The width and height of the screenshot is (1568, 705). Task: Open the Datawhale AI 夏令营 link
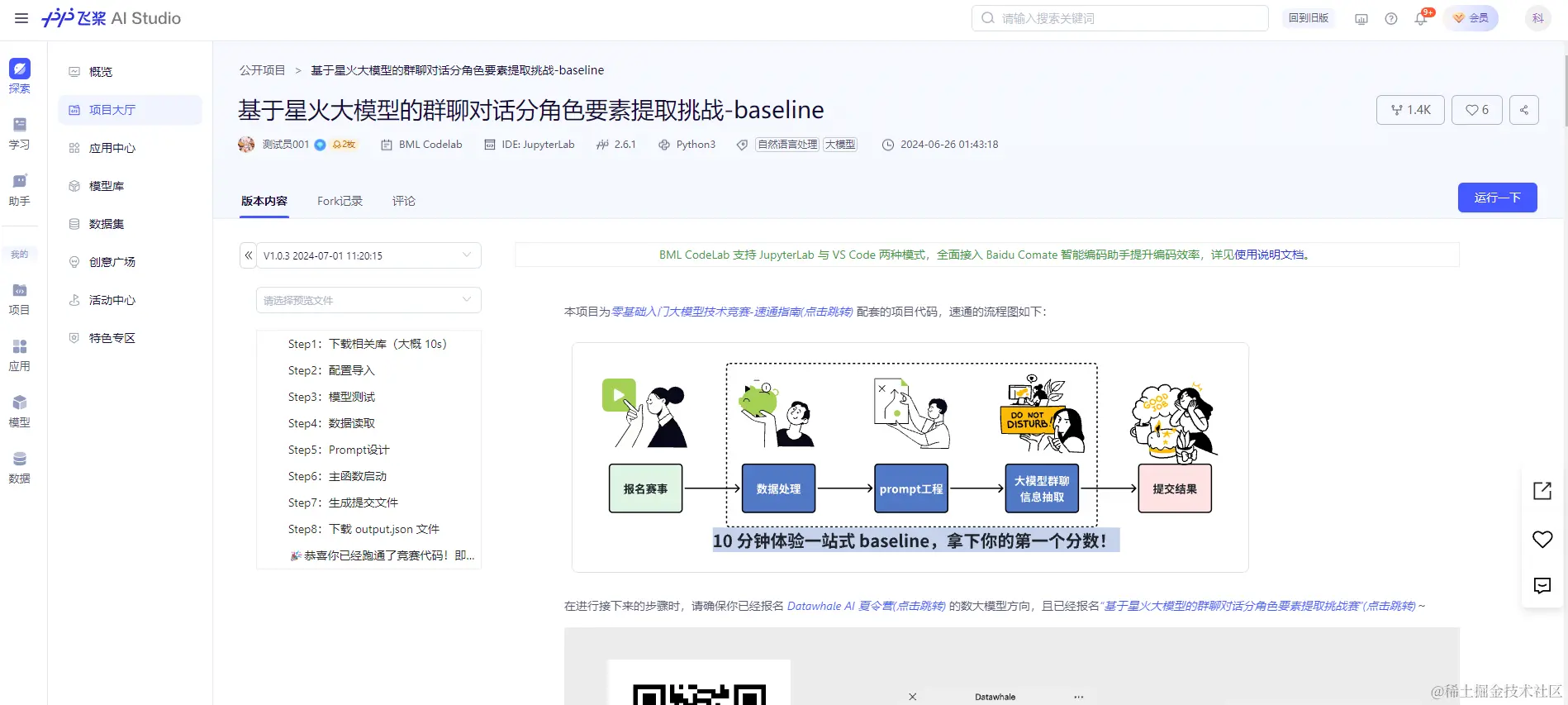coord(867,606)
